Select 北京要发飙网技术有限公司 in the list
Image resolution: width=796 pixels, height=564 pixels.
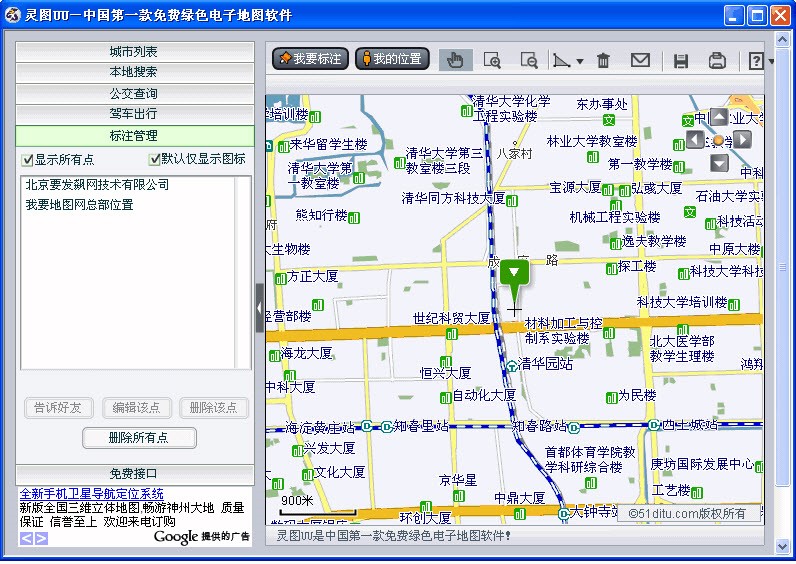point(97,185)
